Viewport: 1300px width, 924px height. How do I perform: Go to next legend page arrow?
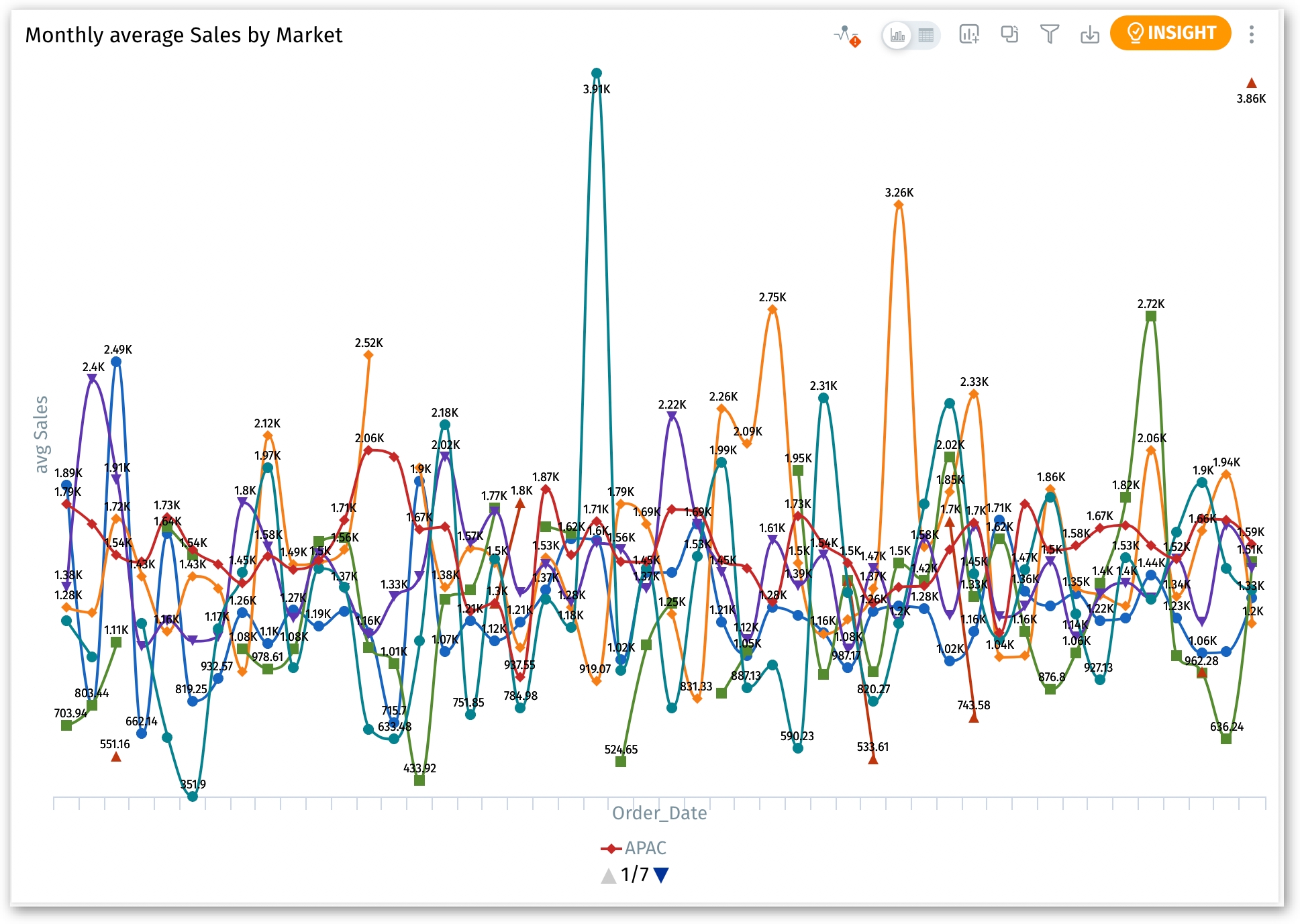coord(661,875)
